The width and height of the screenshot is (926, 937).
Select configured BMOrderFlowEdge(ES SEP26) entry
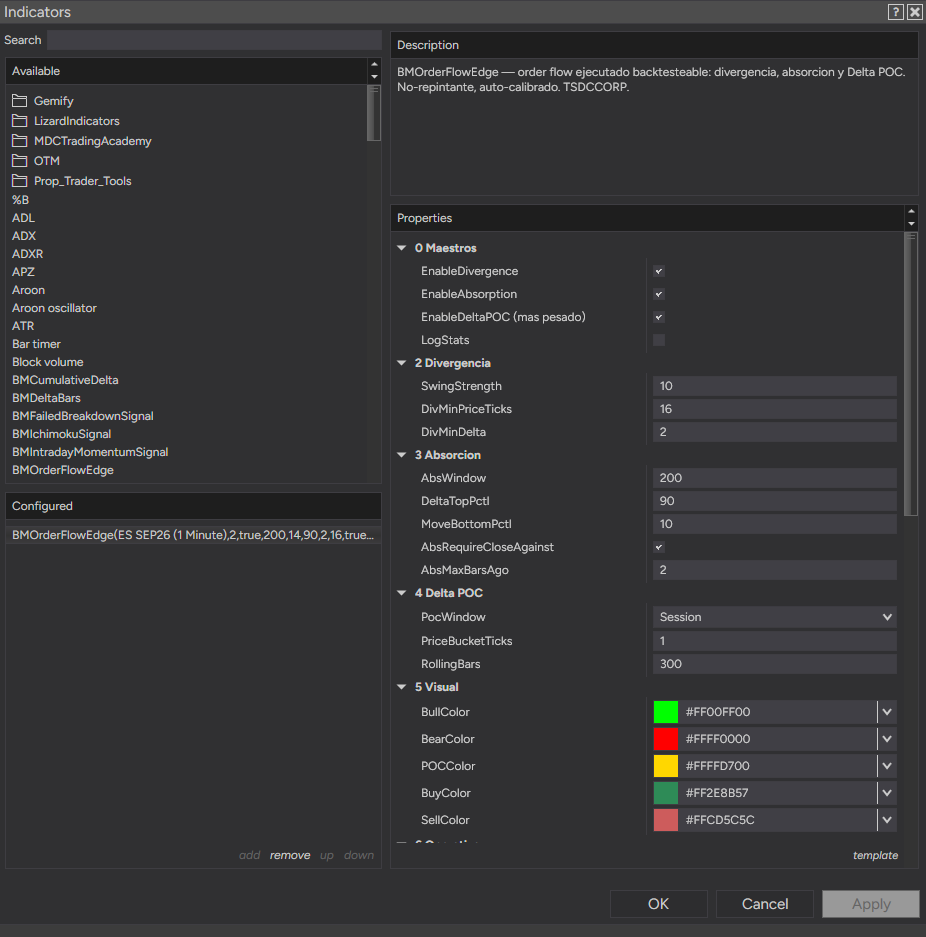pos(193,535)
